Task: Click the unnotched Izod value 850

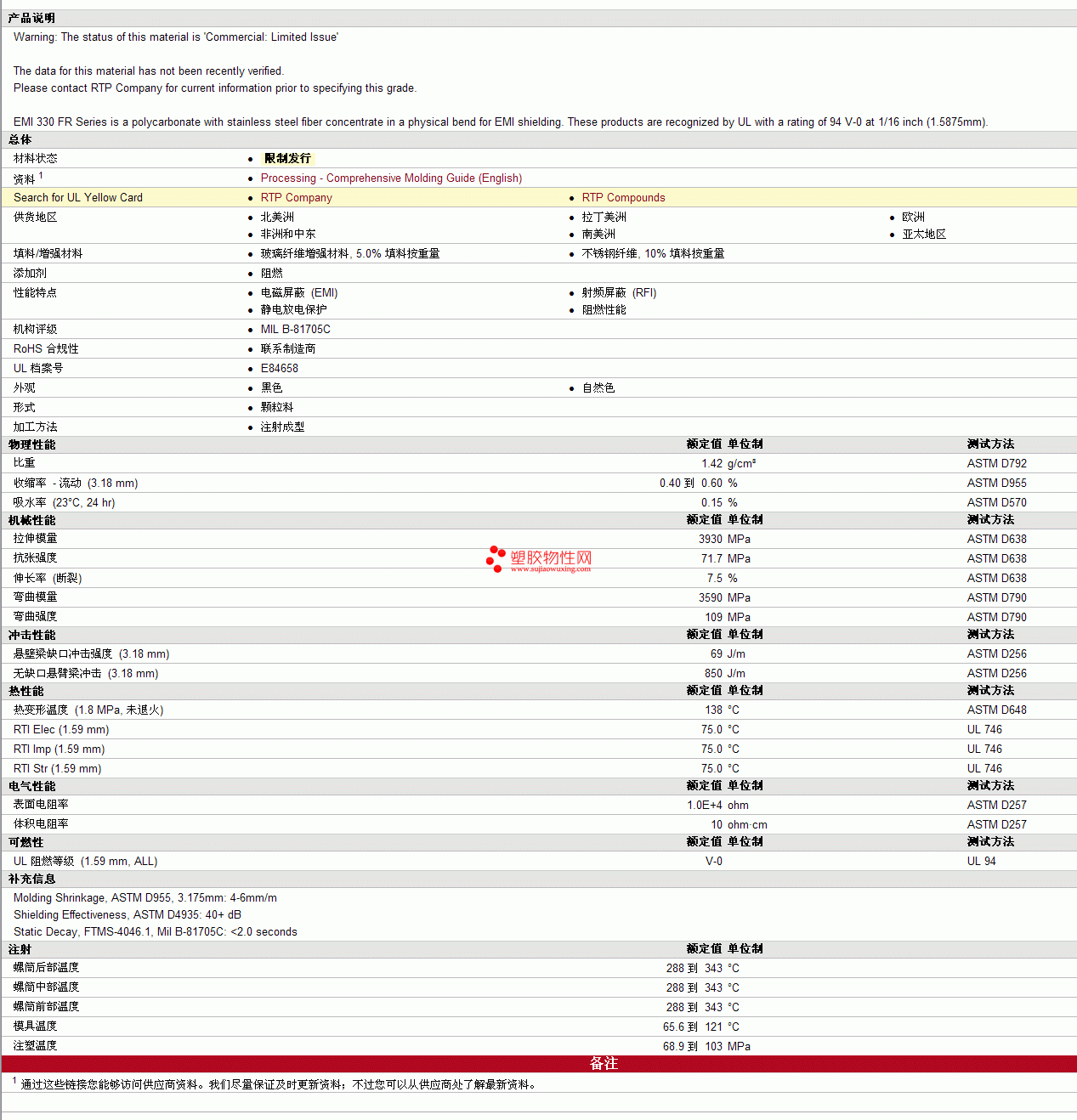Action: click(713, 673)
